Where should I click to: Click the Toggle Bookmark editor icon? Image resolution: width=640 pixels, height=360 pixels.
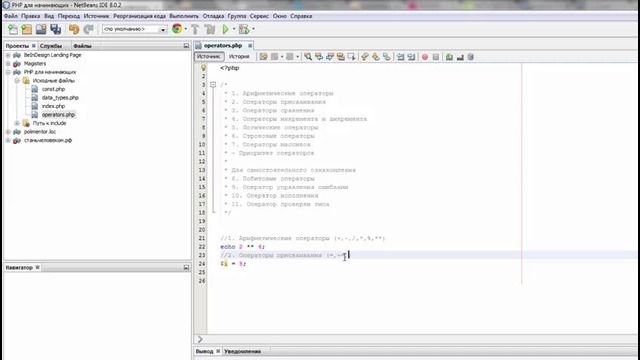point(387,57)
